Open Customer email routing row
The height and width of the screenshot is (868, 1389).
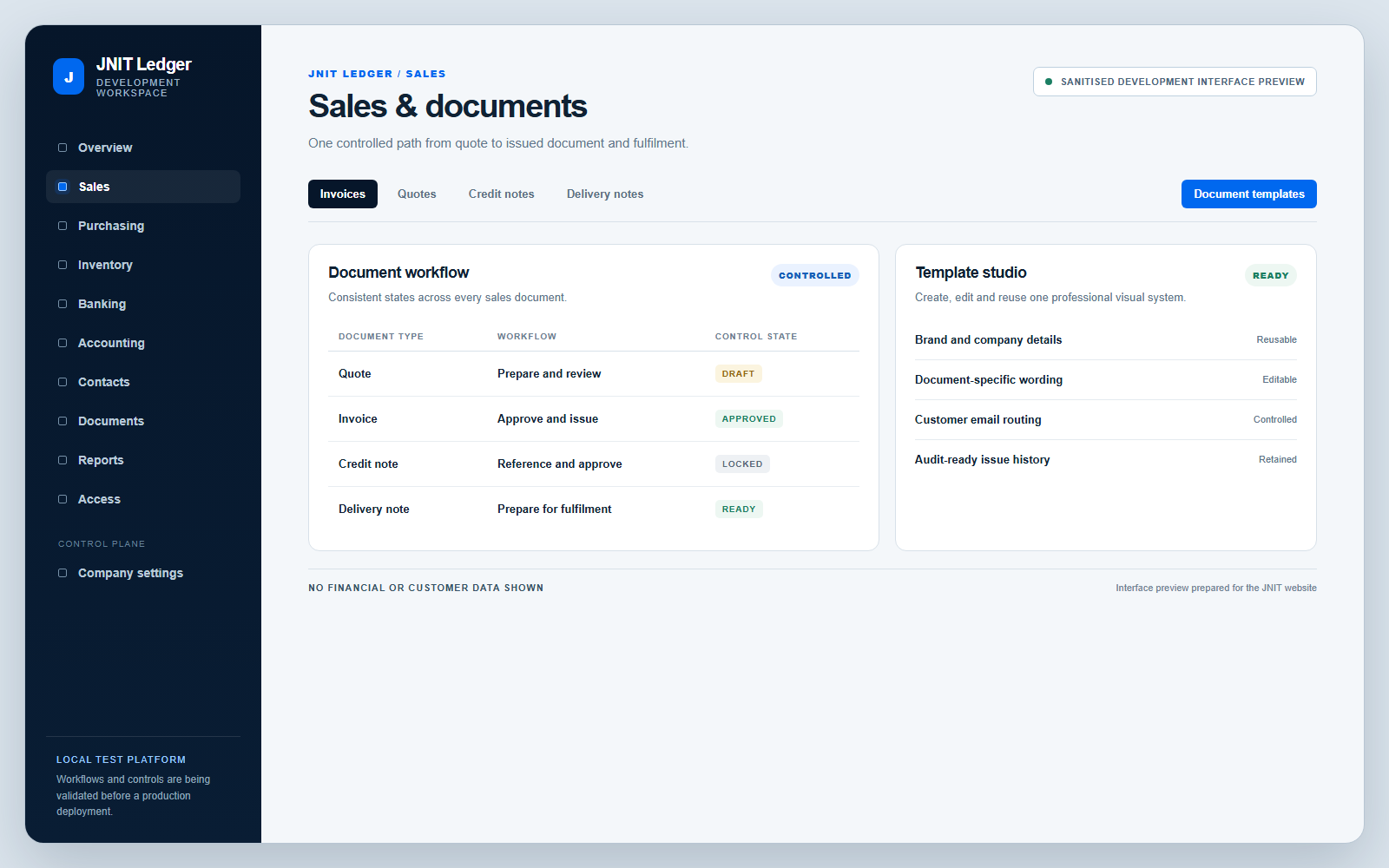(x=1106, y=420)
